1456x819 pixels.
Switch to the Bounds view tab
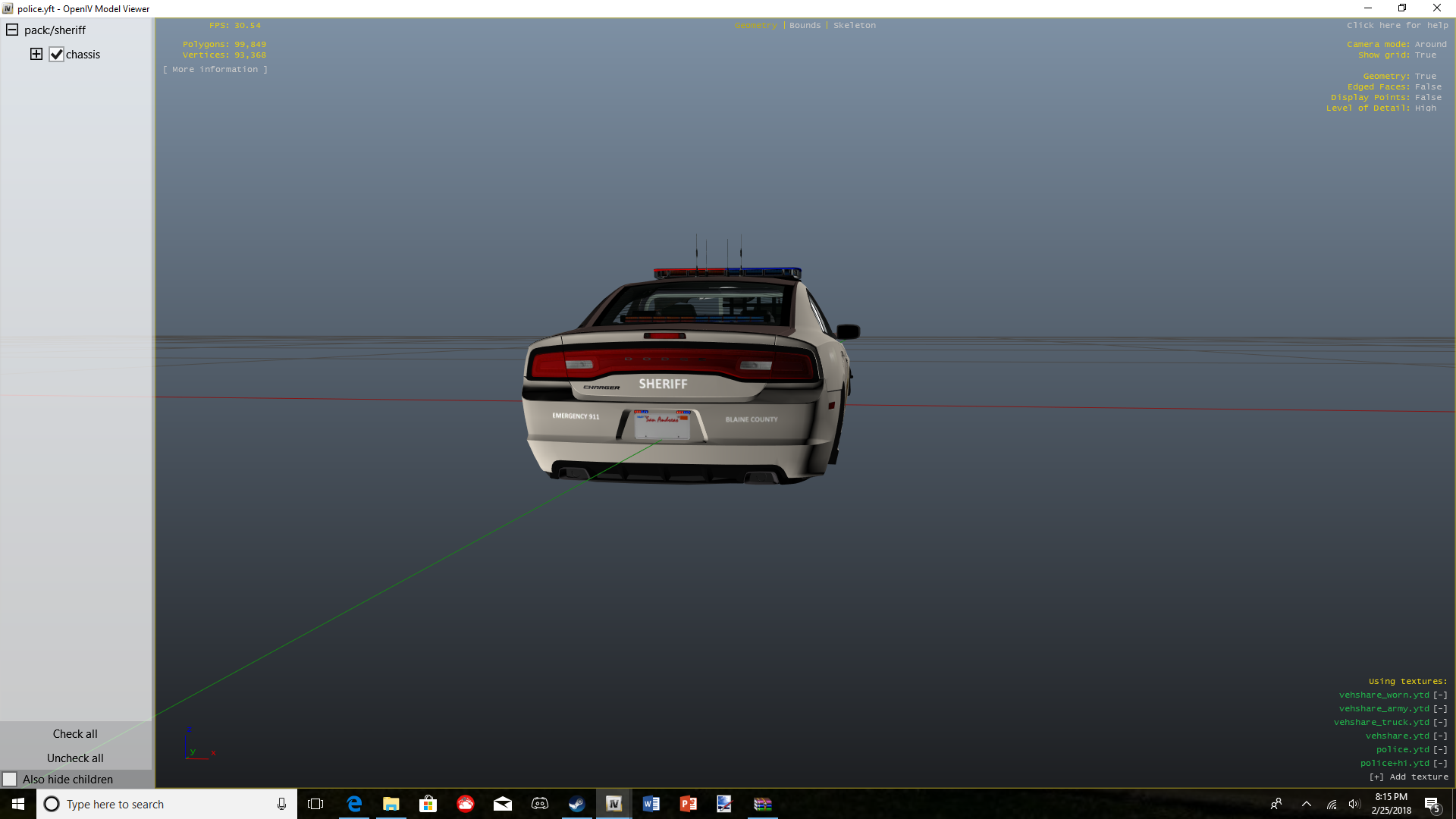coord(805,25)
